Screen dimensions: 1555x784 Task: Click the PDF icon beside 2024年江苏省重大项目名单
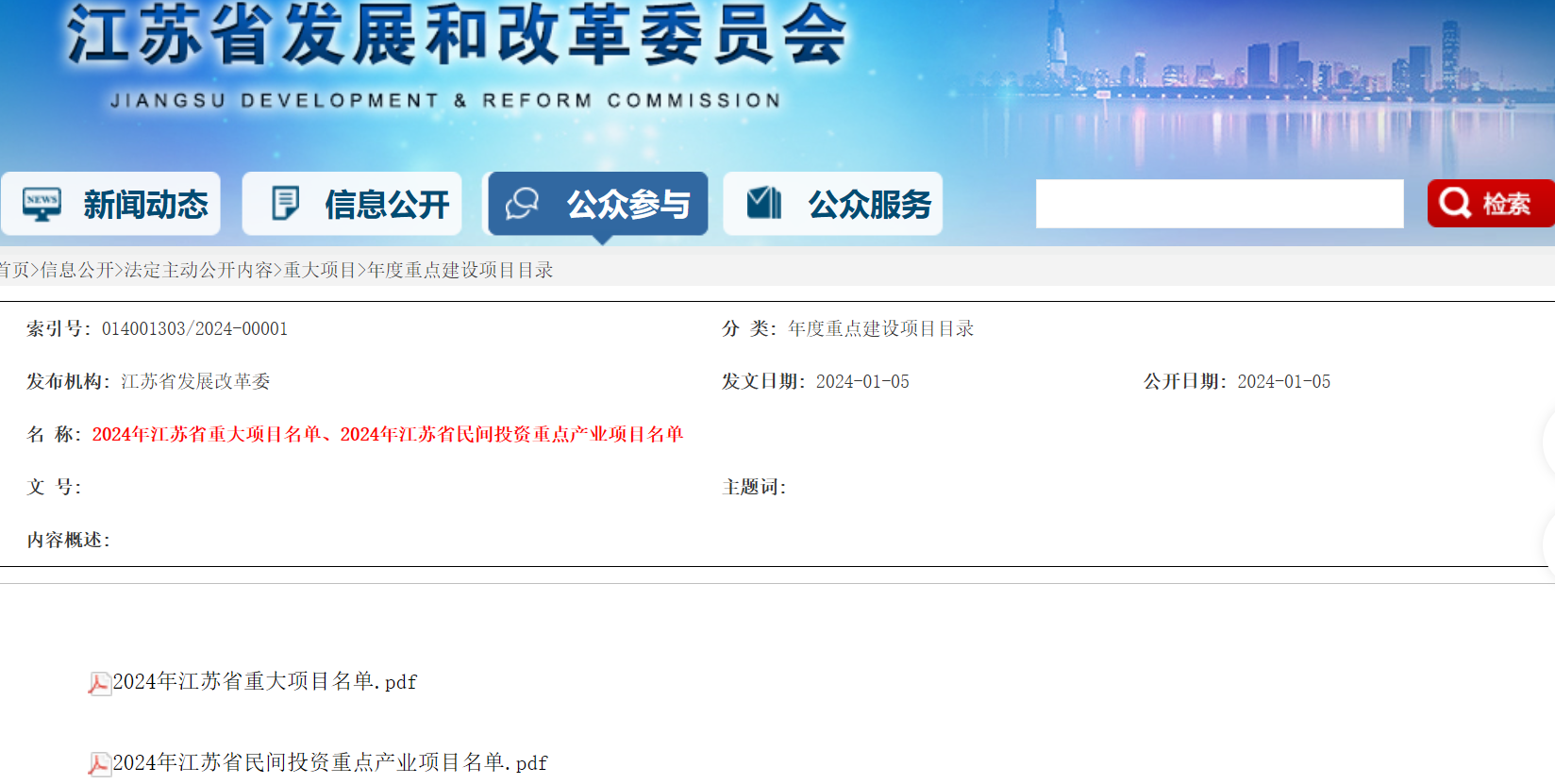[x=99, y=683]
